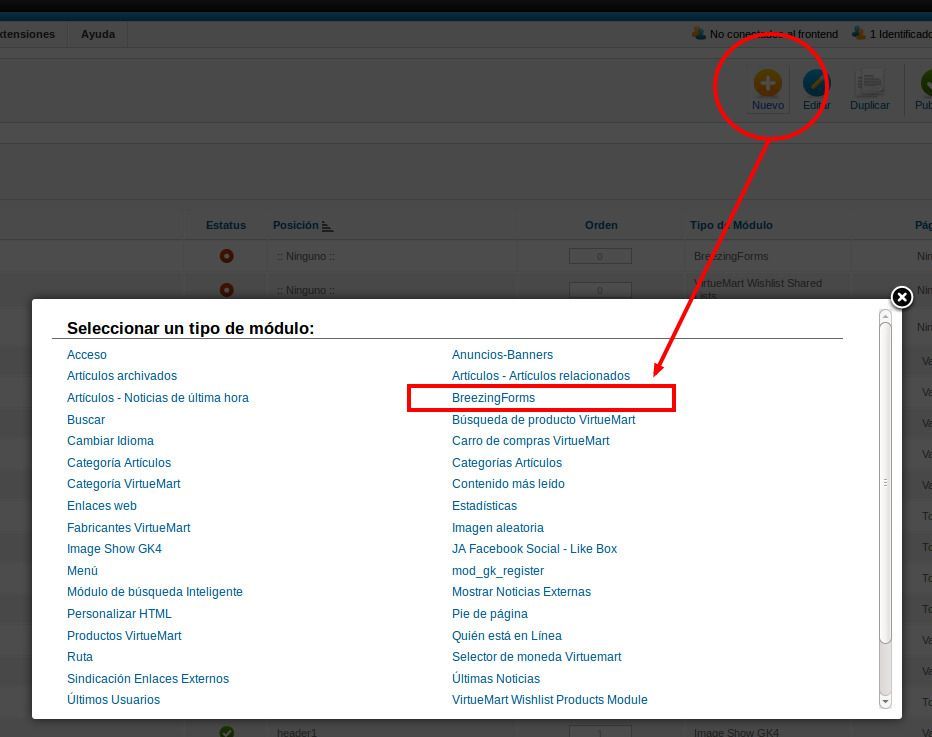Select Contenido más leído module
The image size is (932, 737).
[508, 484]
